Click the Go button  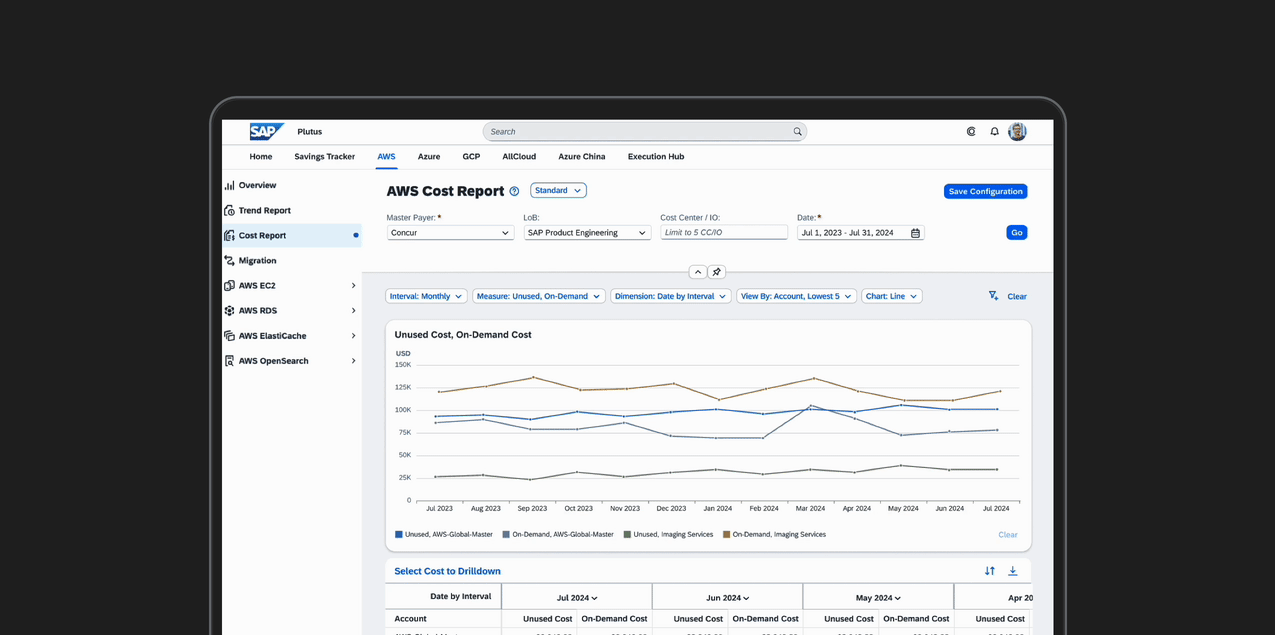(1017, 233)
